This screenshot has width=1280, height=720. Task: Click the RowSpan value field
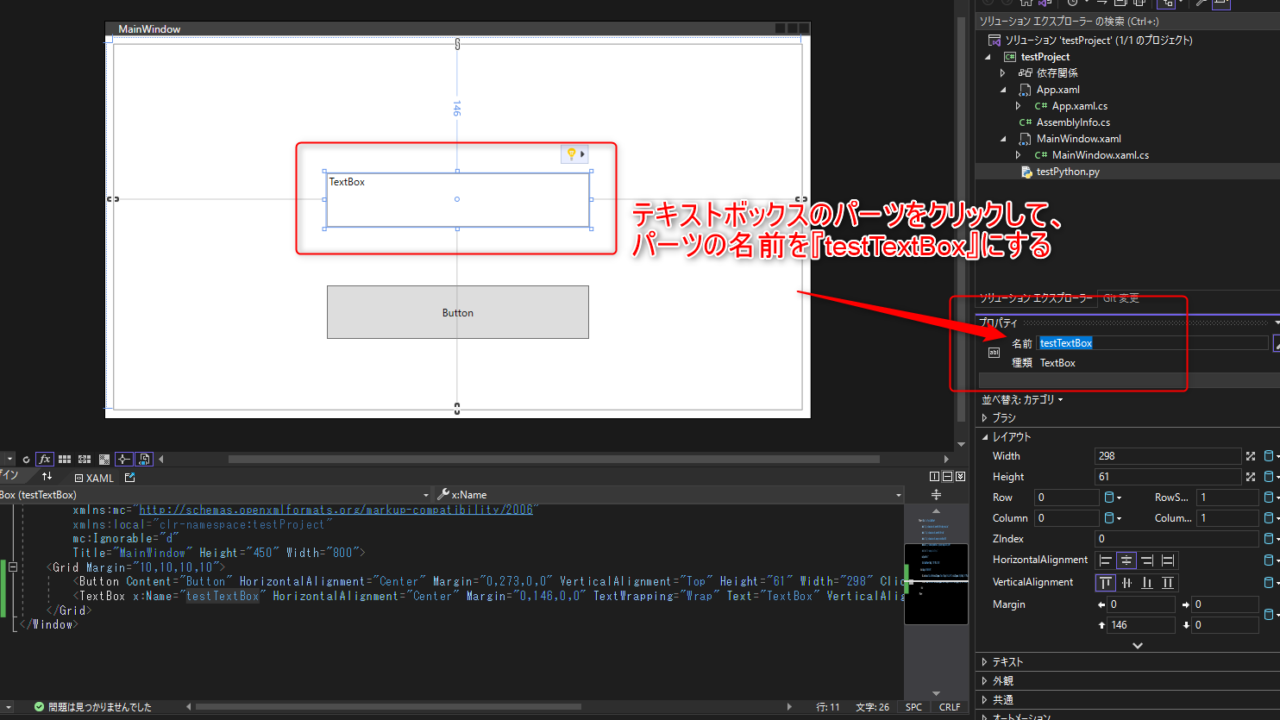pyautogui.click(x=1228, y=497)
